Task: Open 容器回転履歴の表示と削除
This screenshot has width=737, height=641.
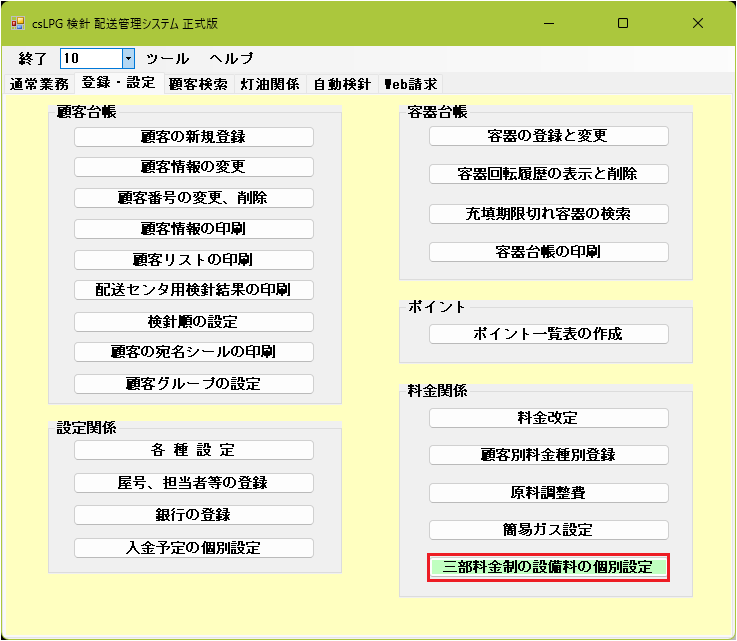Action: pos(549,174)
